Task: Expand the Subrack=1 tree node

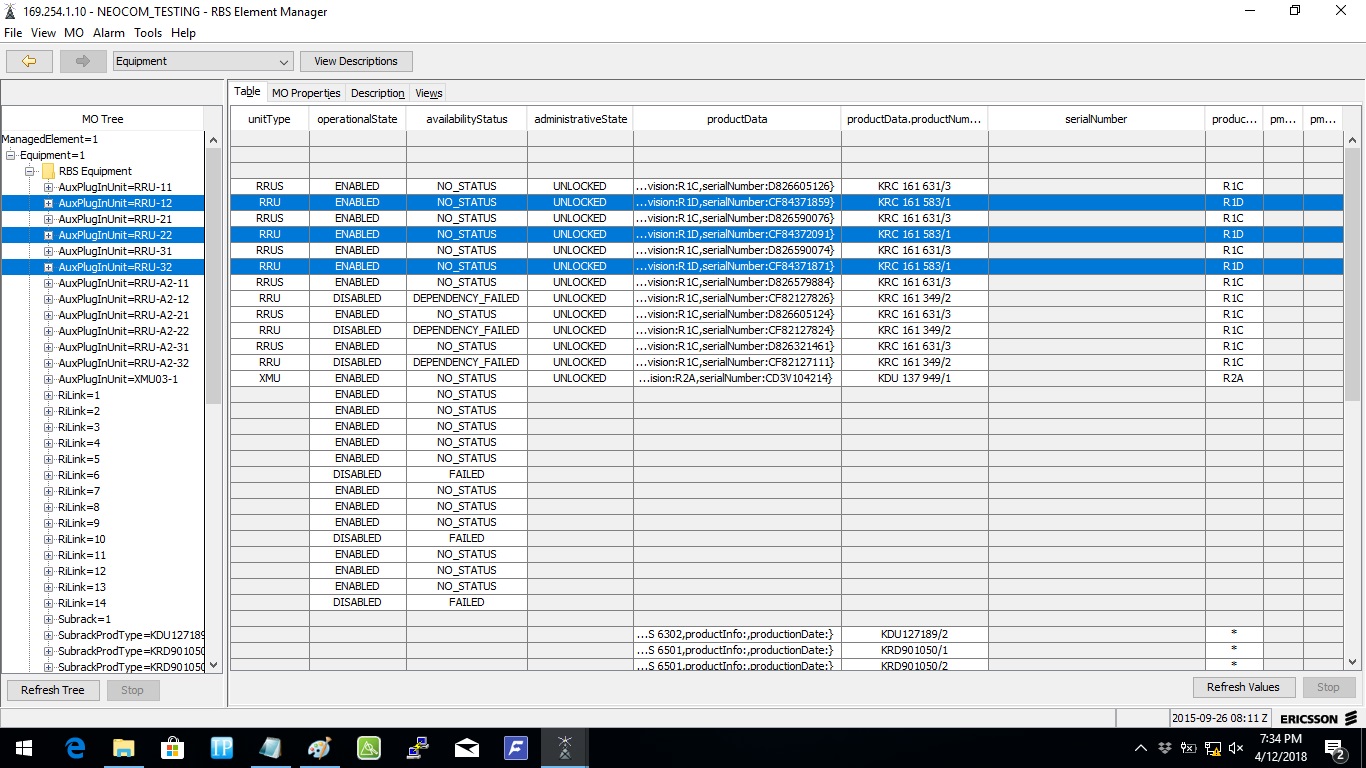Action: [48, 619]
